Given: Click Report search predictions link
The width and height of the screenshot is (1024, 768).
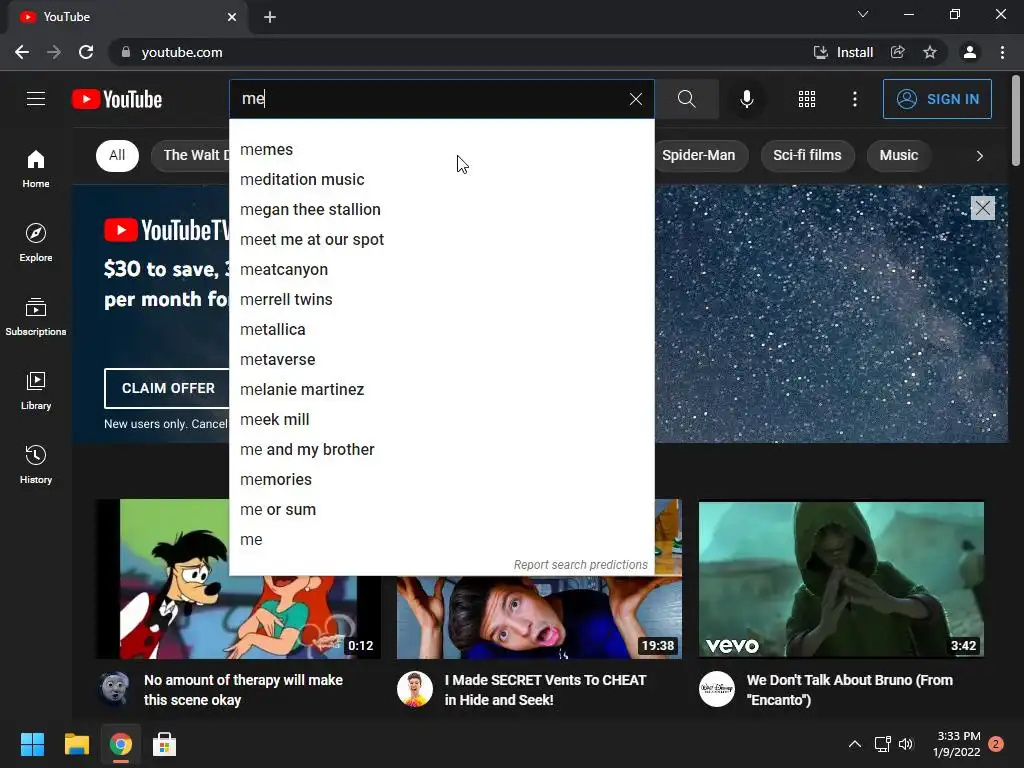Looking at the screenshot, I should [x=581, y=564].
